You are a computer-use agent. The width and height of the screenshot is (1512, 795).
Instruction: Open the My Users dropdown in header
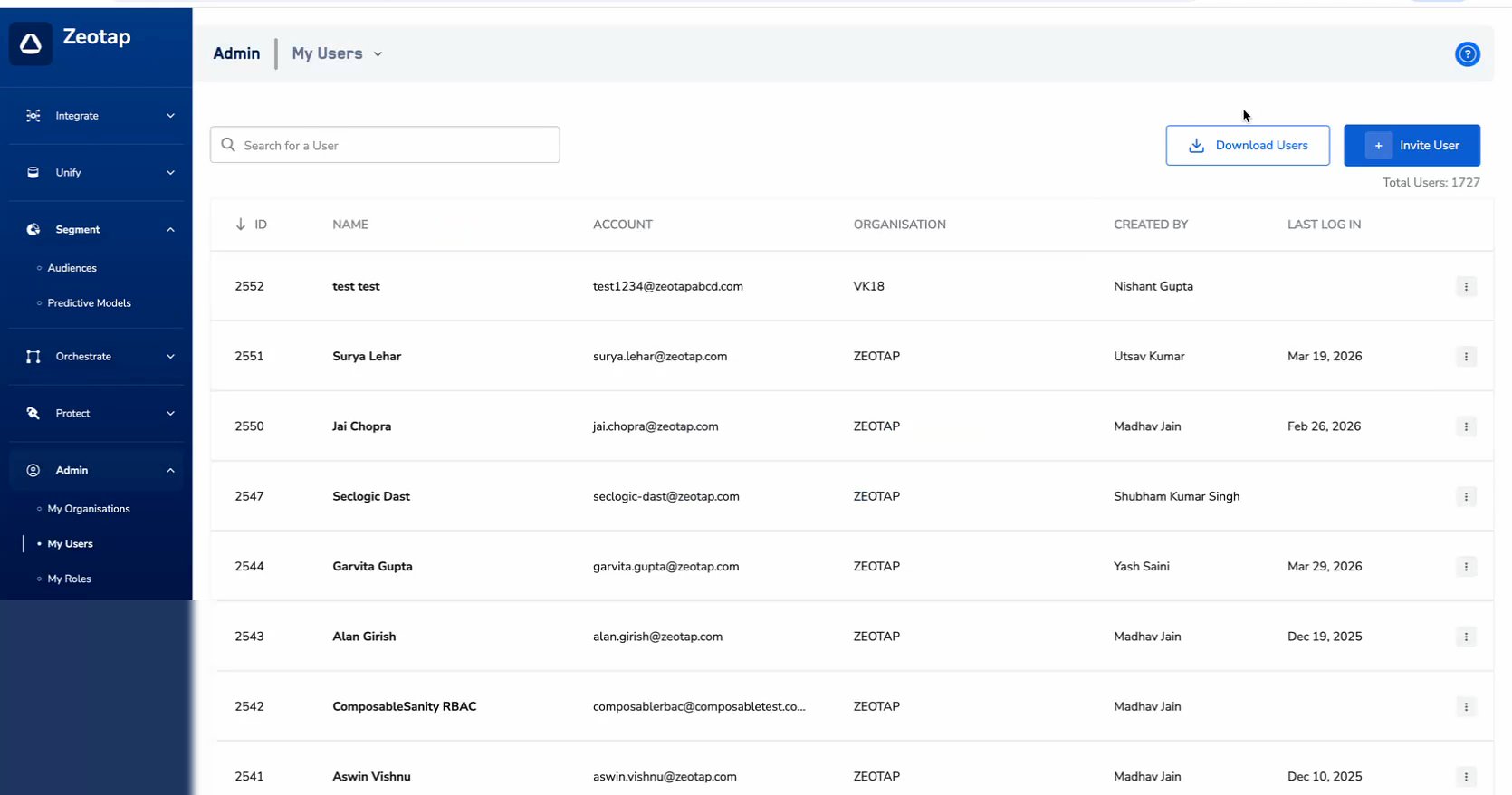(337, 53)
